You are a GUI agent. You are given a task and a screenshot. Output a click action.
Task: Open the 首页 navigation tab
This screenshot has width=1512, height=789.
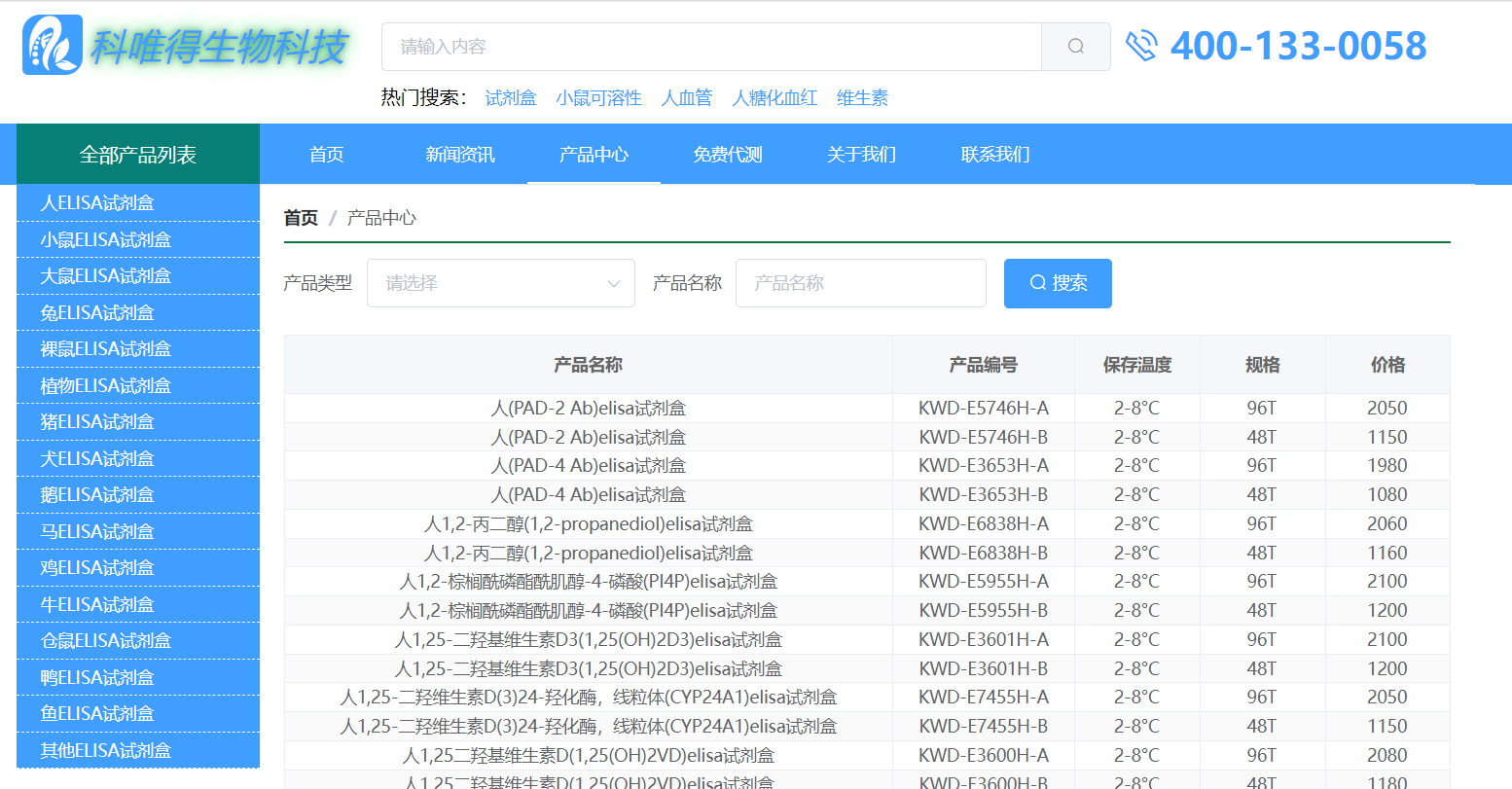[327, 154]
